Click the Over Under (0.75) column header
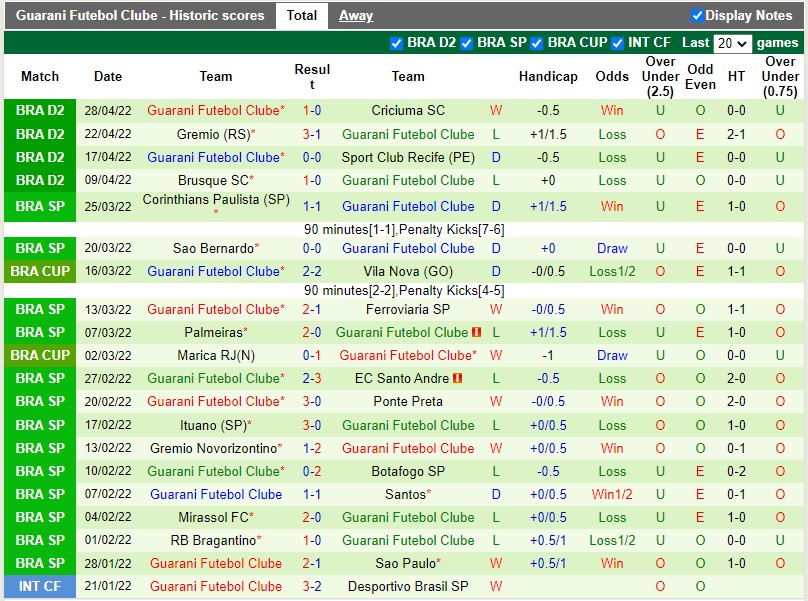This screenshot has height=601, width=808. click(780, 76)
